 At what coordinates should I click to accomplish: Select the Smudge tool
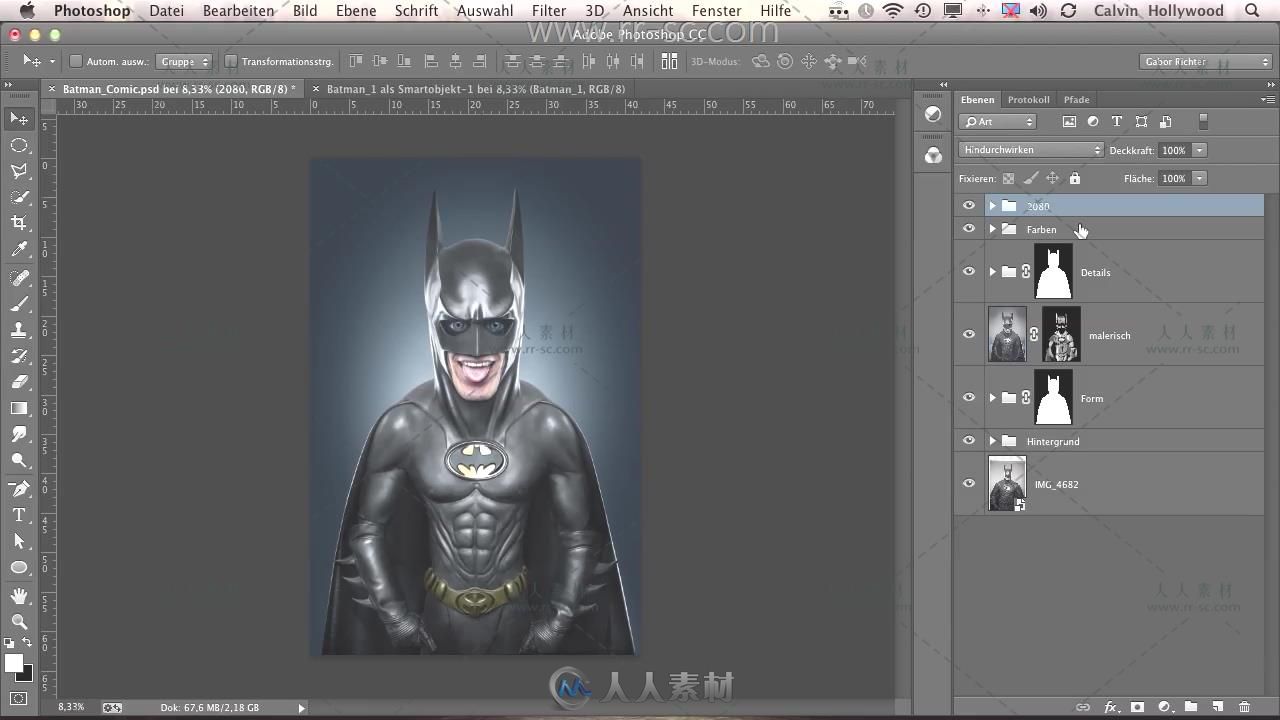(19, 434)
